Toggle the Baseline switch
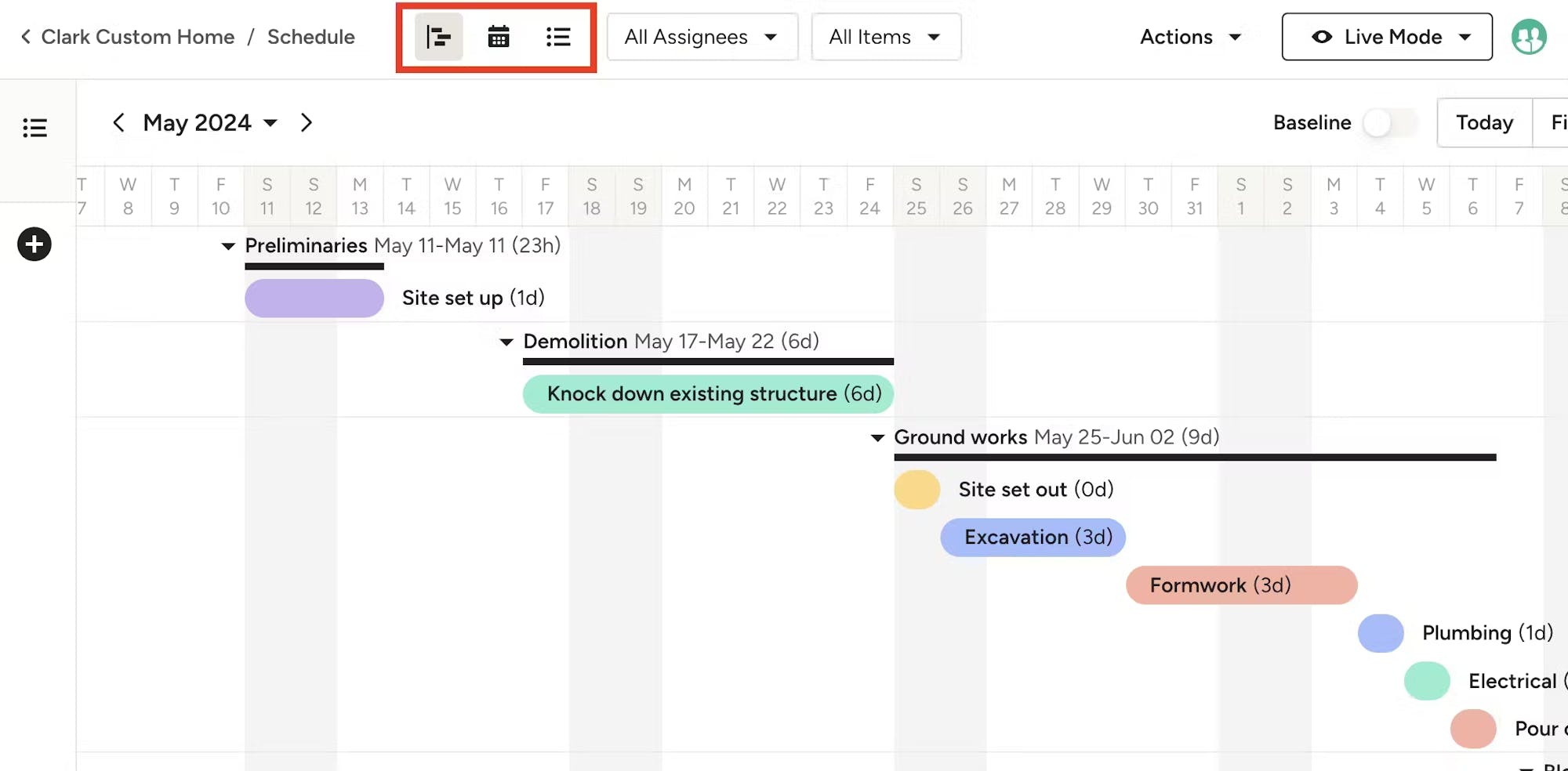This screenshot has height=771, width=1568. [1390, 123]
